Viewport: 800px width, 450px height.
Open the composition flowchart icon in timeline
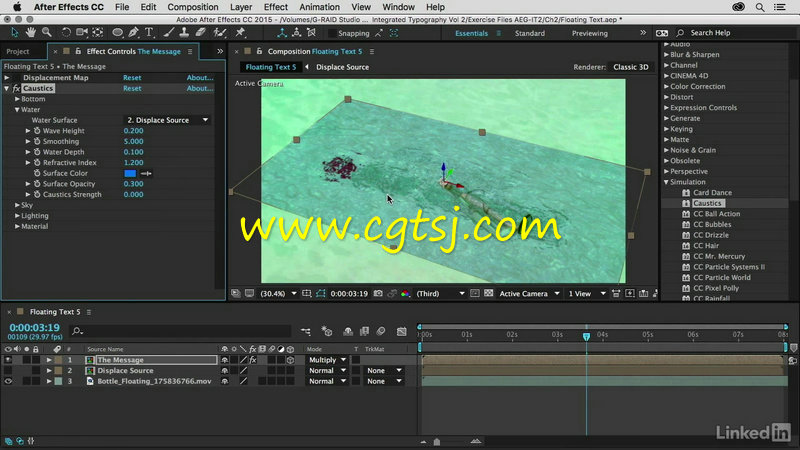pos(306,332)
